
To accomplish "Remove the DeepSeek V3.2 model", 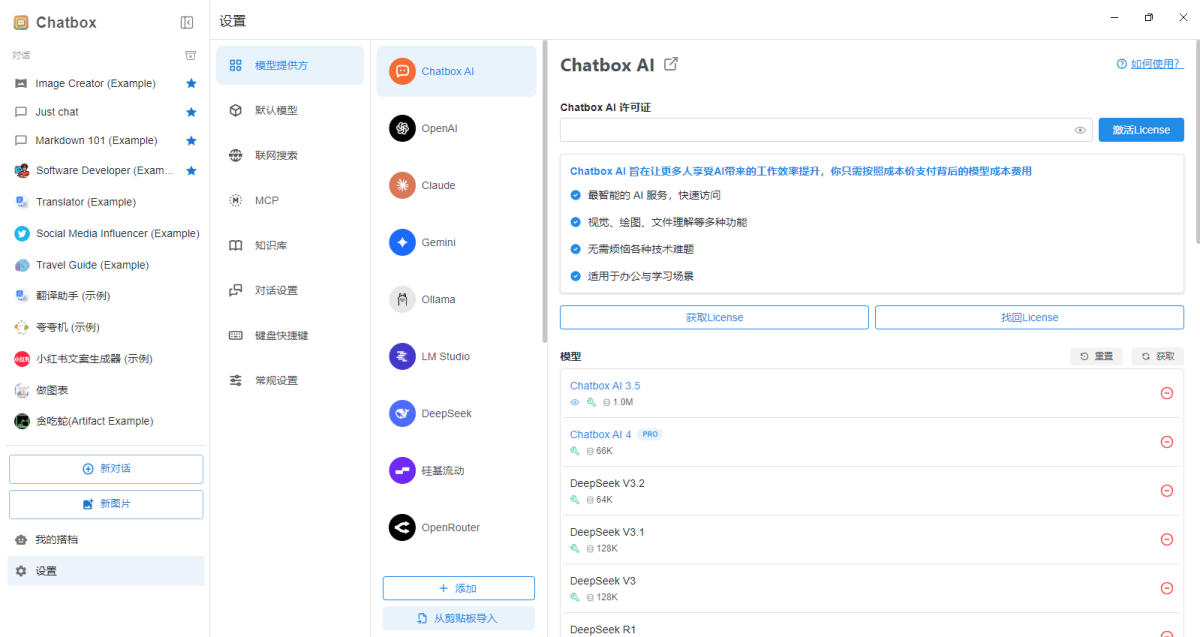I will click(x=1167, y=490).
